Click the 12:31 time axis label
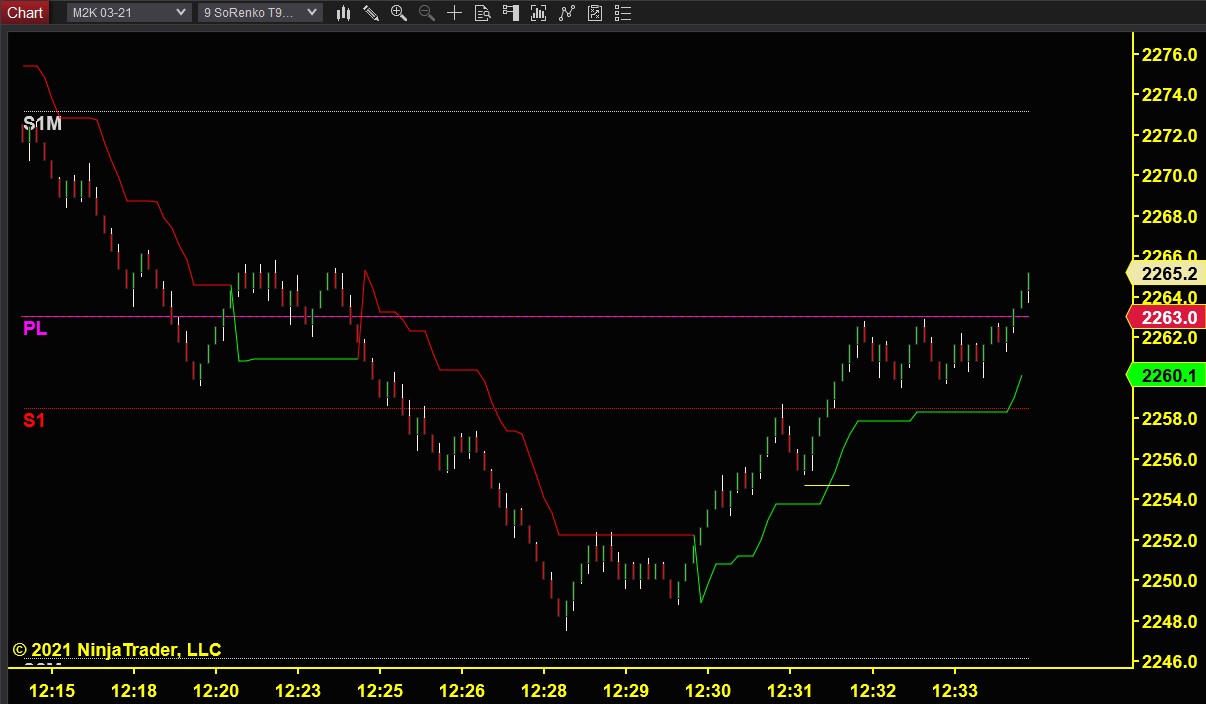The image size is (1206, 704). (x=789, y=690)
